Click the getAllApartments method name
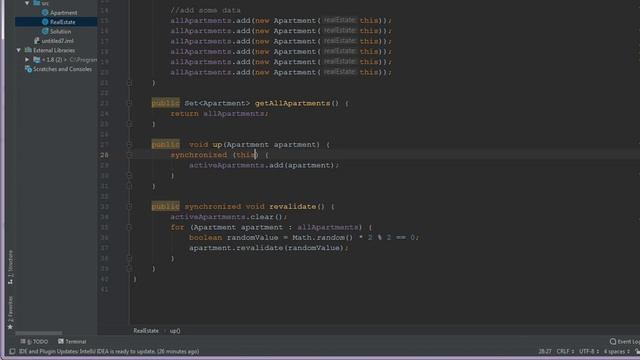Screen dimensions: 640x360 pyautogui.click(x=292, y=103)
